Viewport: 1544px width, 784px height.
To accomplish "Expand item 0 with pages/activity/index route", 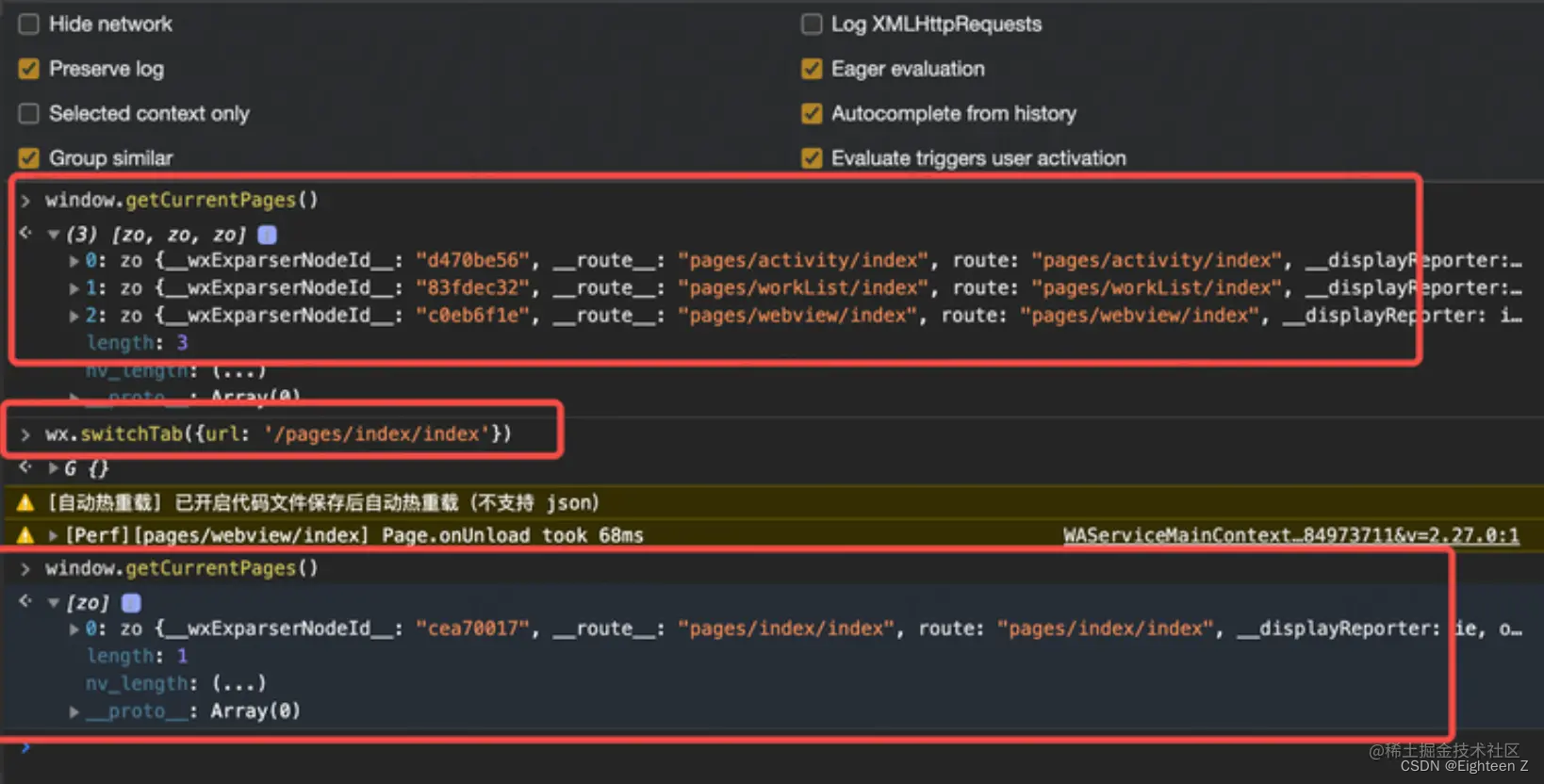I will point(74,261).
